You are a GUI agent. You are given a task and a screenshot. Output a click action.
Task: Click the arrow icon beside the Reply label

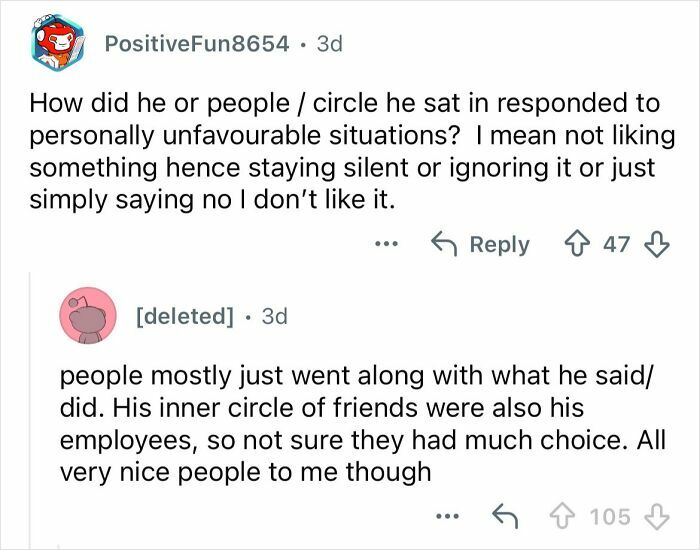[x=443, y=244]
